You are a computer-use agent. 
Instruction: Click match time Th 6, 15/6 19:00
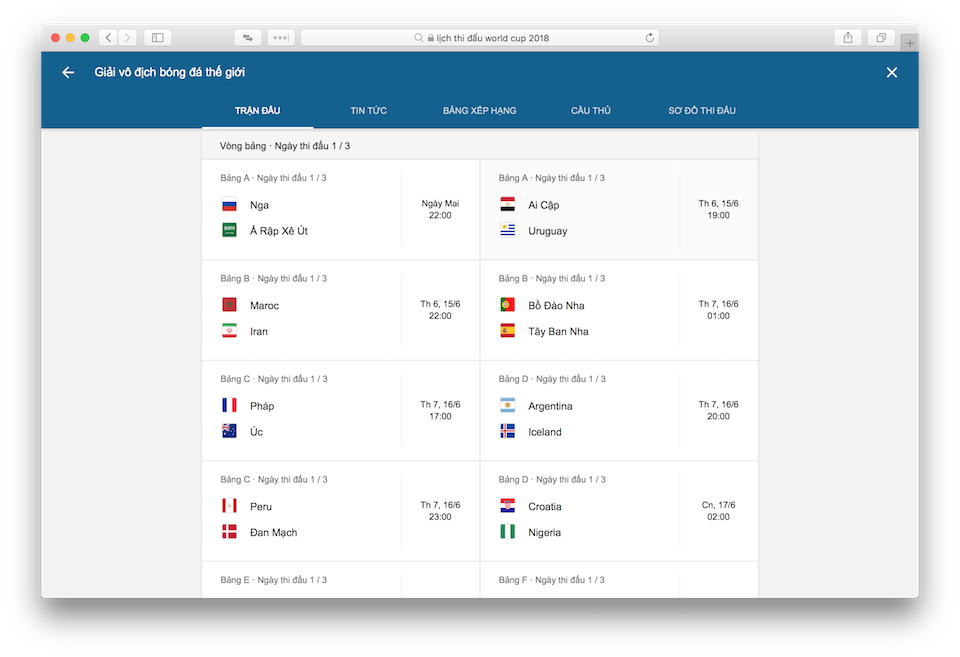[x=718, y=209]
